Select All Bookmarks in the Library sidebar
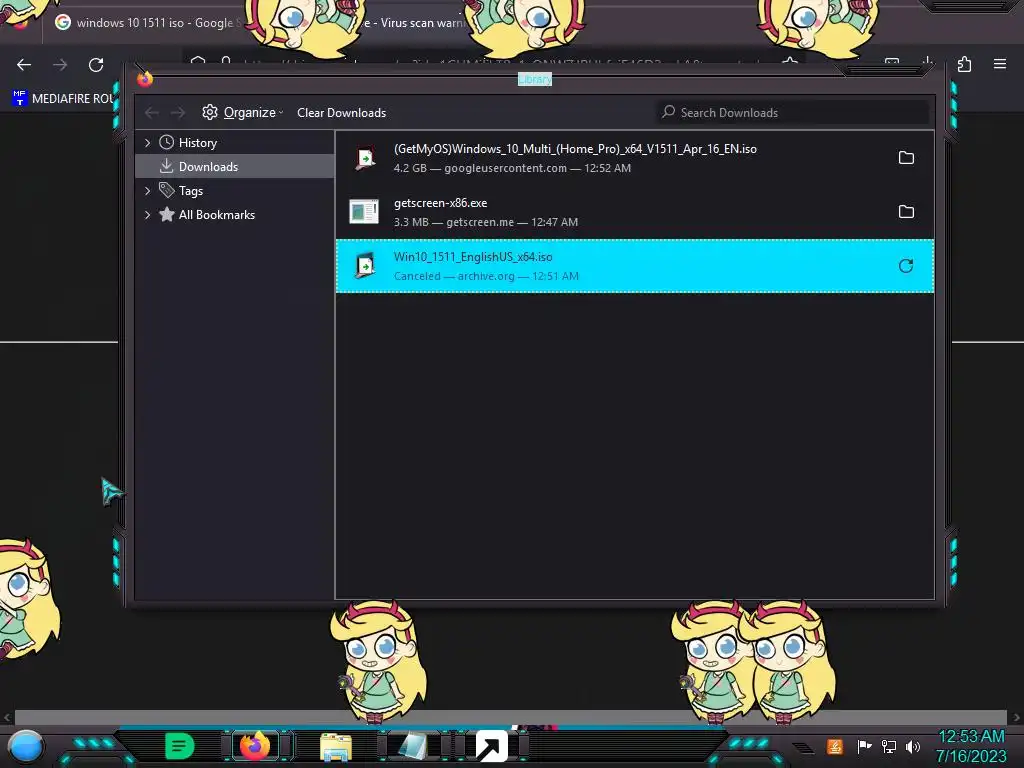 [x=234, y=214]
